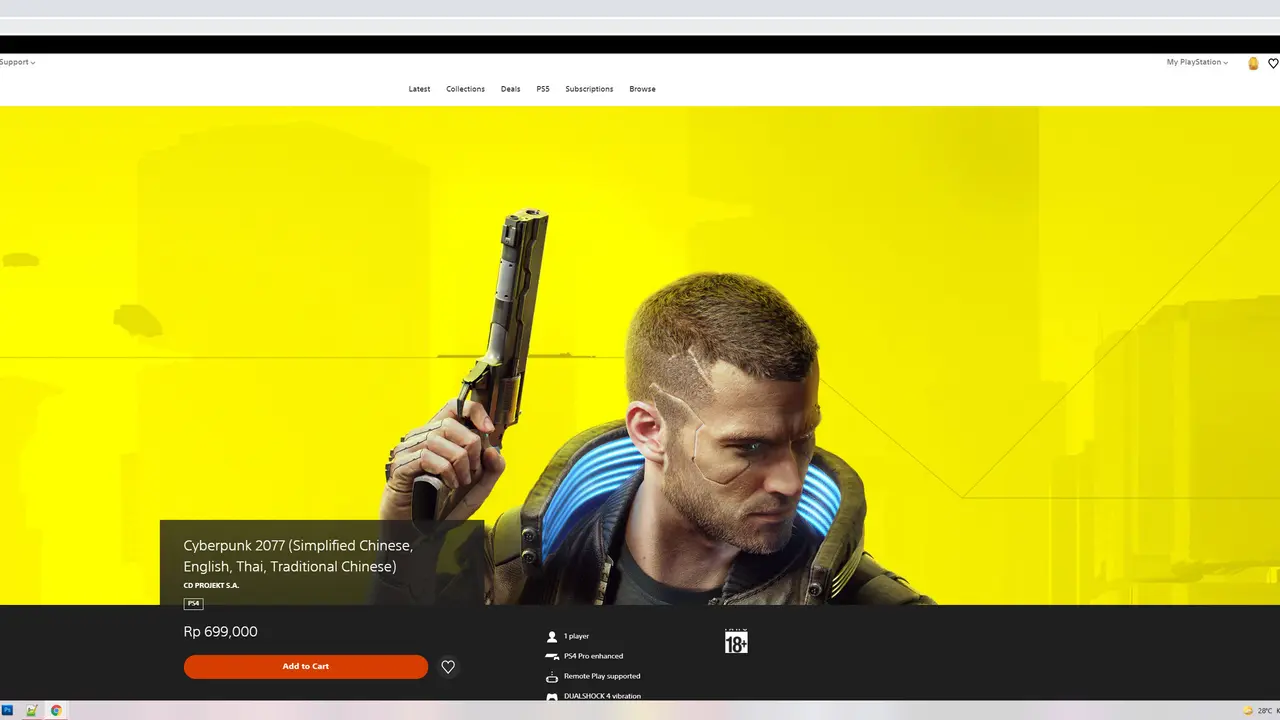Click the DUALSHOCK 4 vibration controller icon
The width and height of the screenshot is (1280, 720).
[551, 696]
